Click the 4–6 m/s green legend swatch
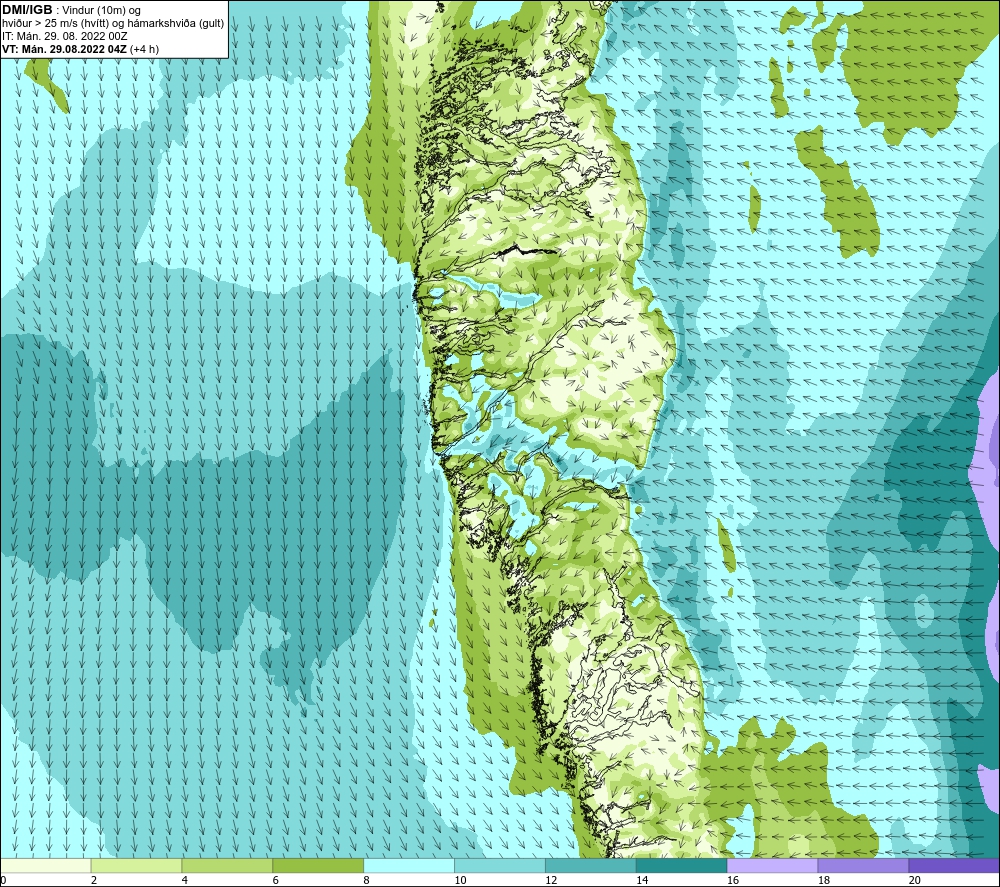The width and height of the screenshot is (1000, 887). pos(227,866)
